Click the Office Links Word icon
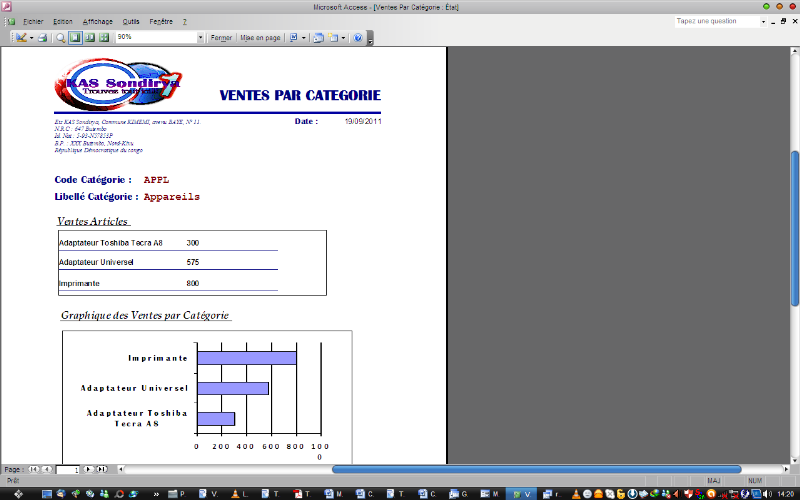 [x=294, y=37]
